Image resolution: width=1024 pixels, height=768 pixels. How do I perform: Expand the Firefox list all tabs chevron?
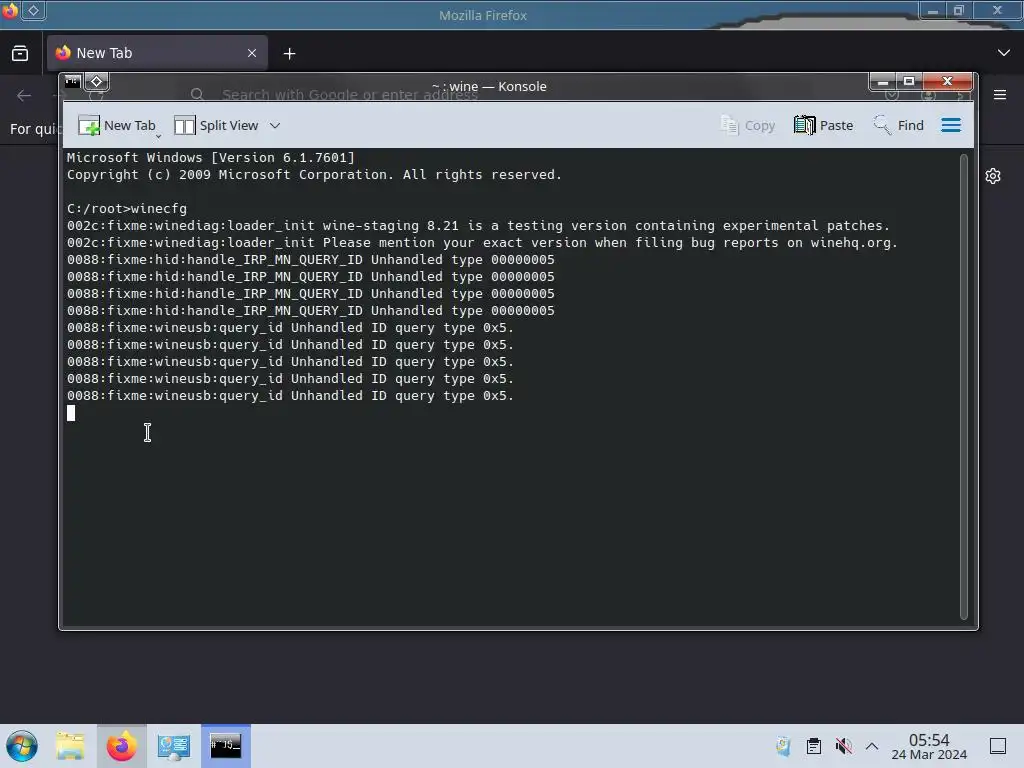click(1004, 53)
